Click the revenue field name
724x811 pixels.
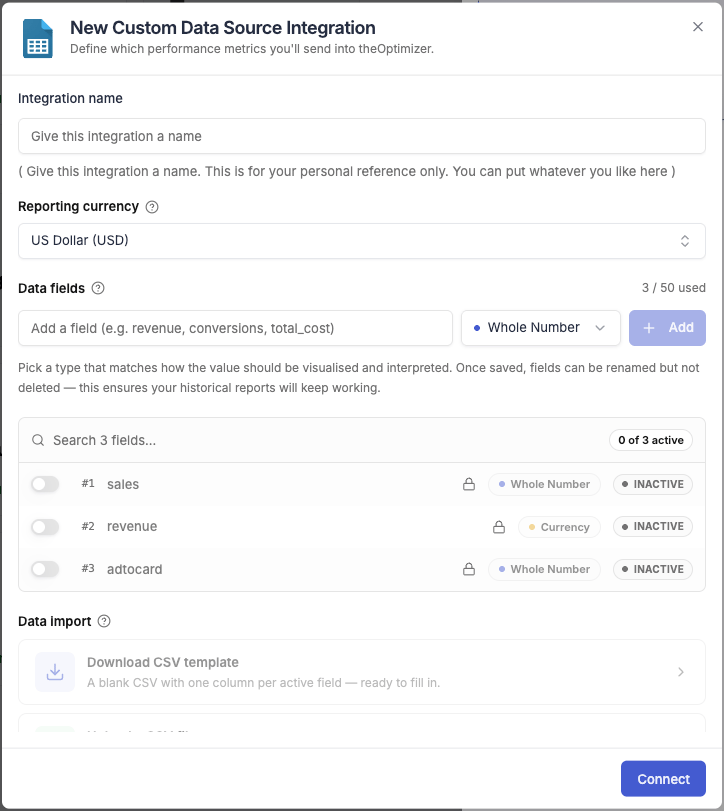(132, 527)
